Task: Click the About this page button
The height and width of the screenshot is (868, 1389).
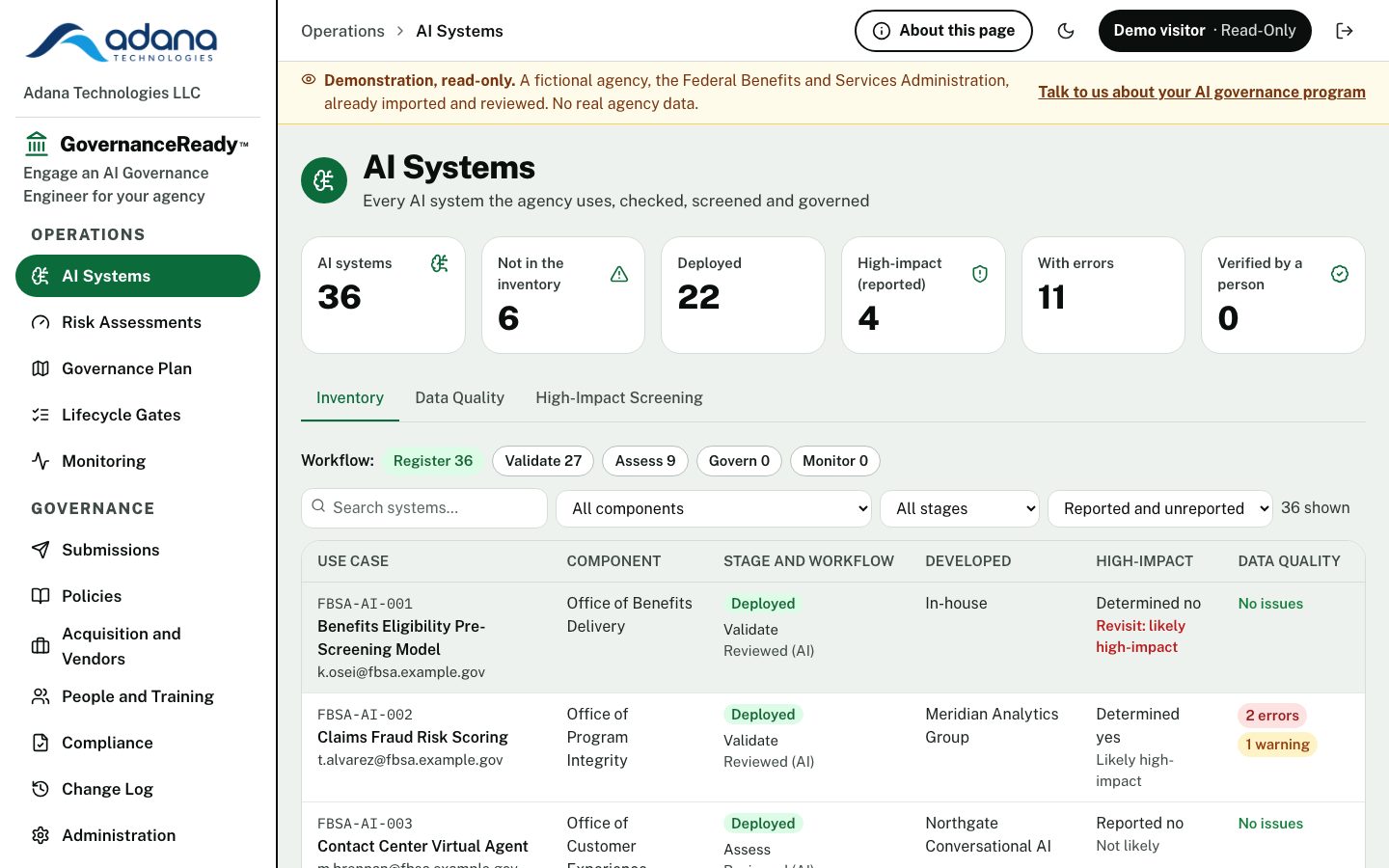Action: point(943,31)
